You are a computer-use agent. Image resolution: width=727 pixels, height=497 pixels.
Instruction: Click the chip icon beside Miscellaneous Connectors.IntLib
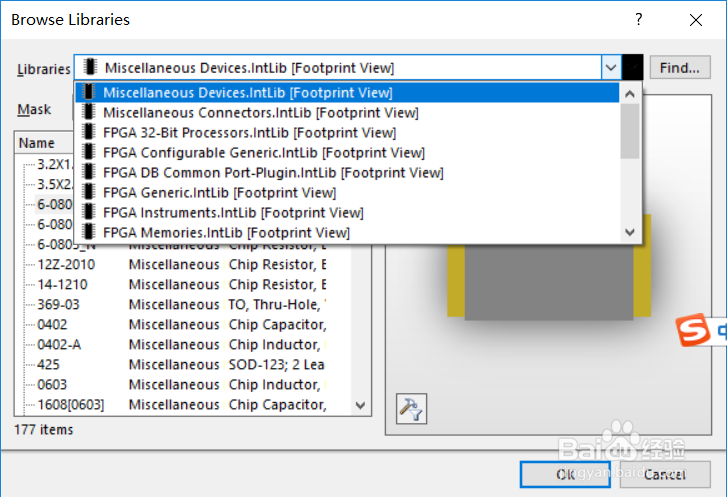(x=90, y=113)
